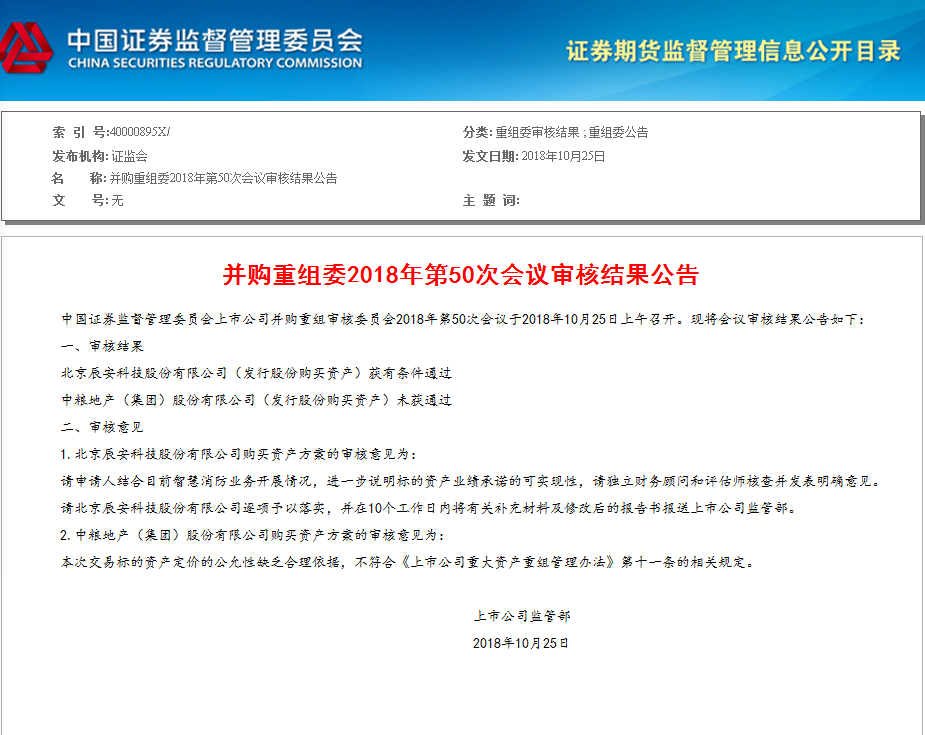Click item 1 about 北京辰安科技 购买资产方案
Viewport: 925px width, 735px height.
[x=239, y=454]
